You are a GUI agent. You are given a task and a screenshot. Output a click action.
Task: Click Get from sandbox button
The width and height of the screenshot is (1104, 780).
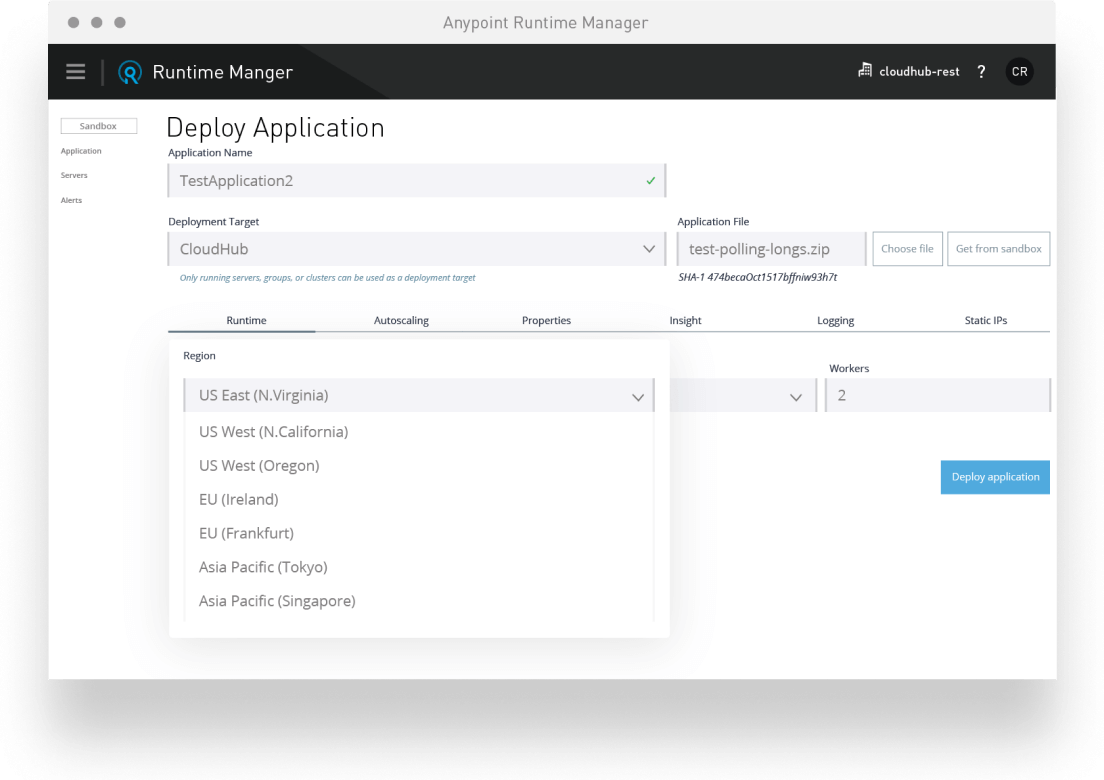tap(998, 249)
